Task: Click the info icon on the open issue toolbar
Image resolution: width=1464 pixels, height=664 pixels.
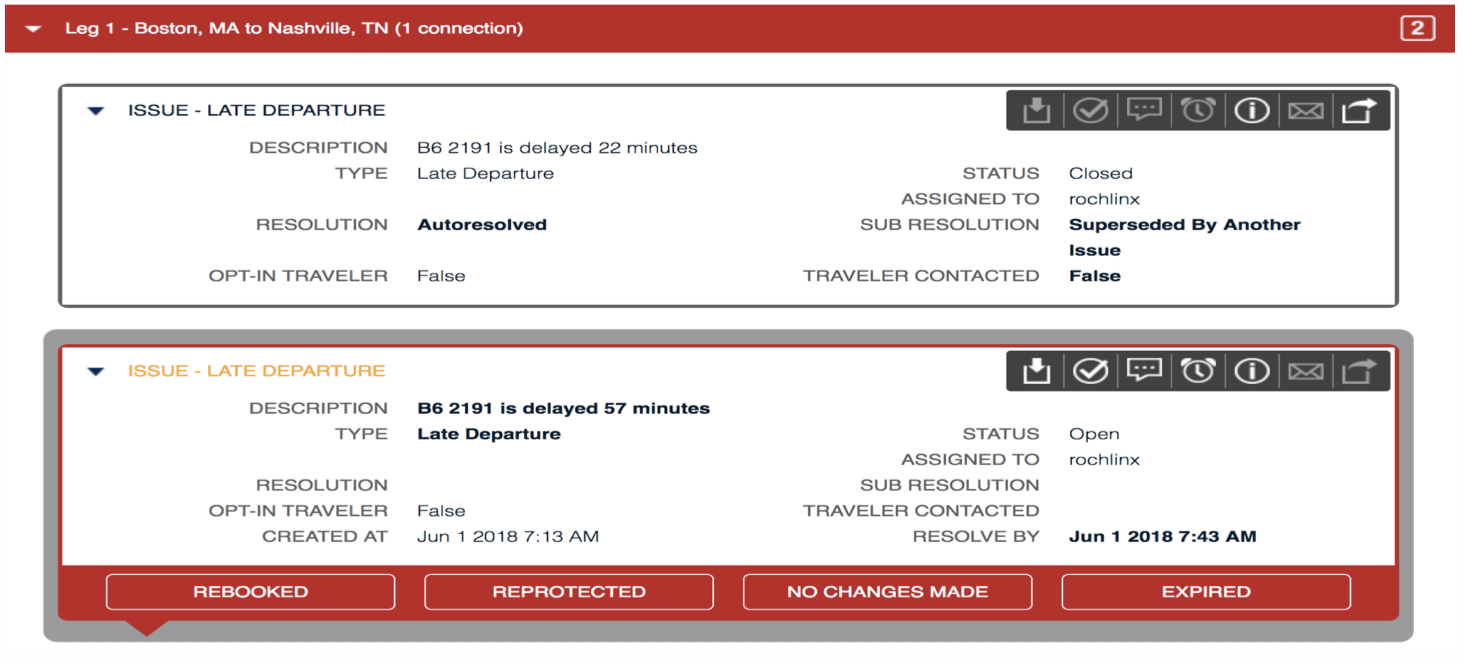Action: [1252, 370]
